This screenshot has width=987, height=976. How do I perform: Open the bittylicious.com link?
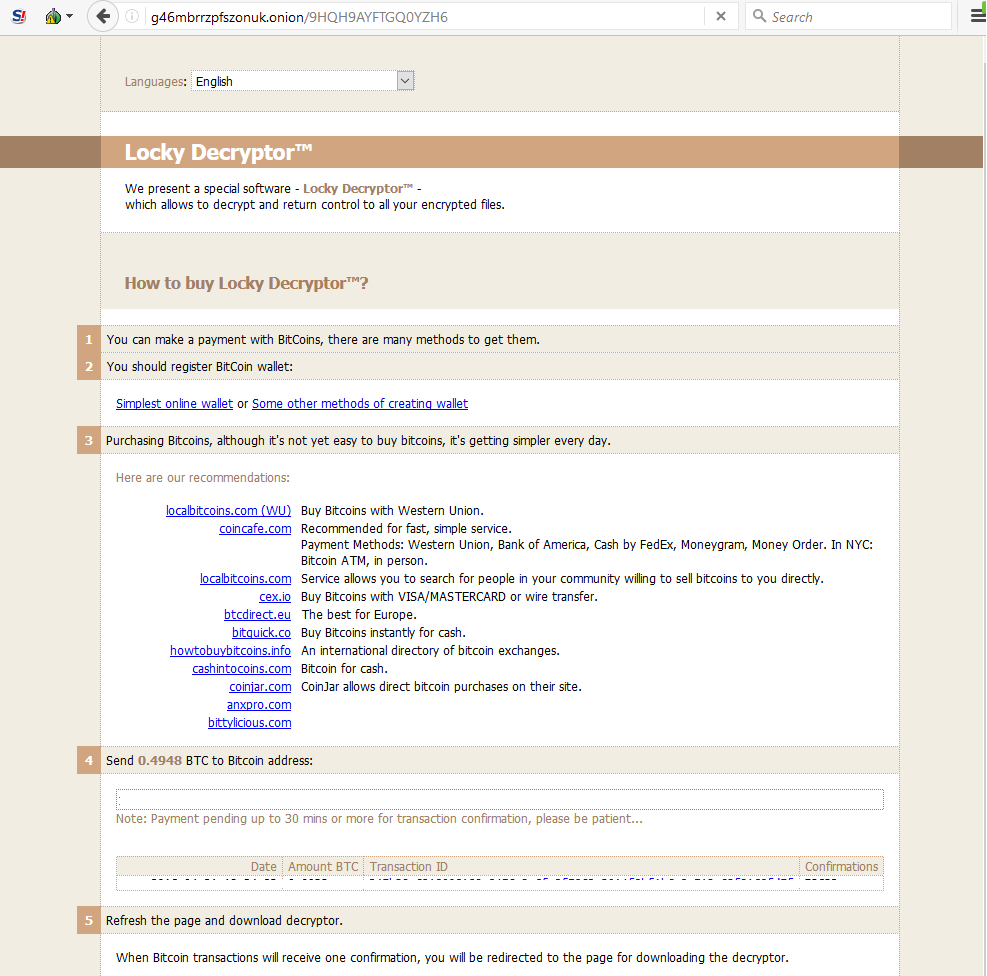(249, 722)
